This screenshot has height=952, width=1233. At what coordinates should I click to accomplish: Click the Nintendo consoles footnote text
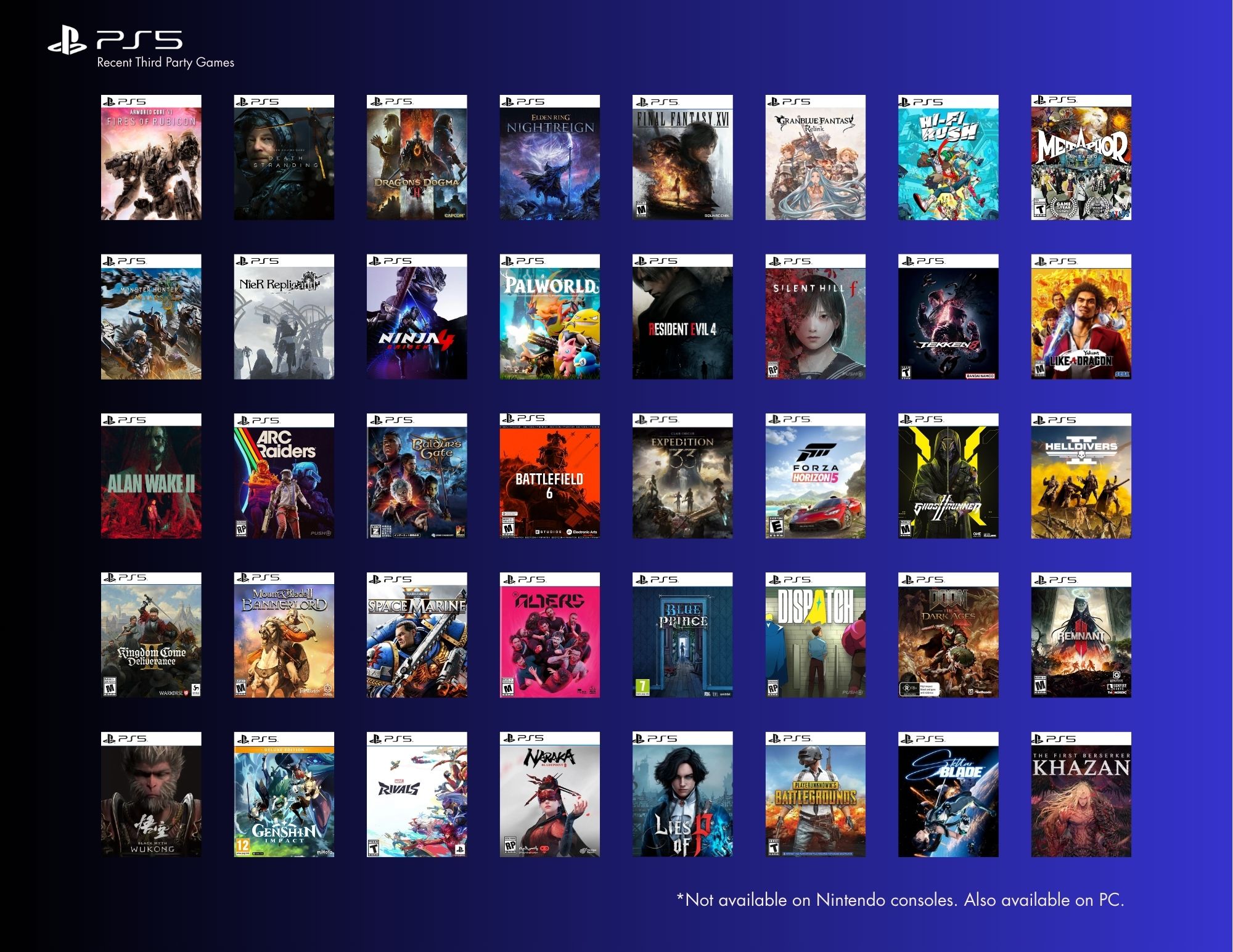900,900
